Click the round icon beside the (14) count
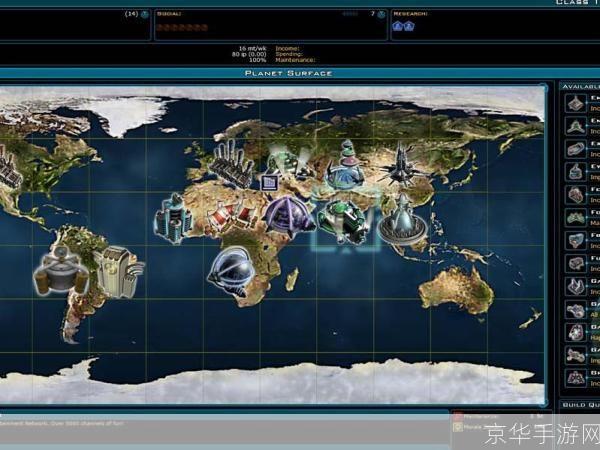 [145, 15]
